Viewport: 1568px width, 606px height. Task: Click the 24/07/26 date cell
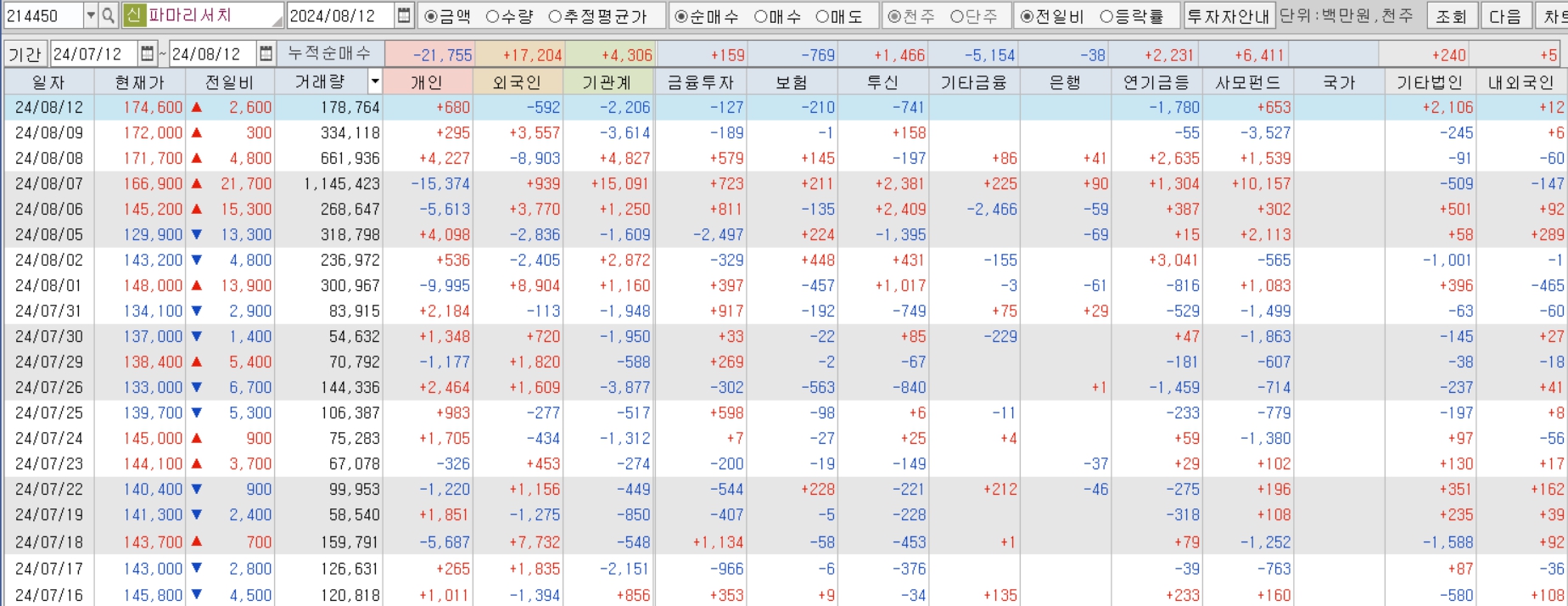tap(49, 387)
